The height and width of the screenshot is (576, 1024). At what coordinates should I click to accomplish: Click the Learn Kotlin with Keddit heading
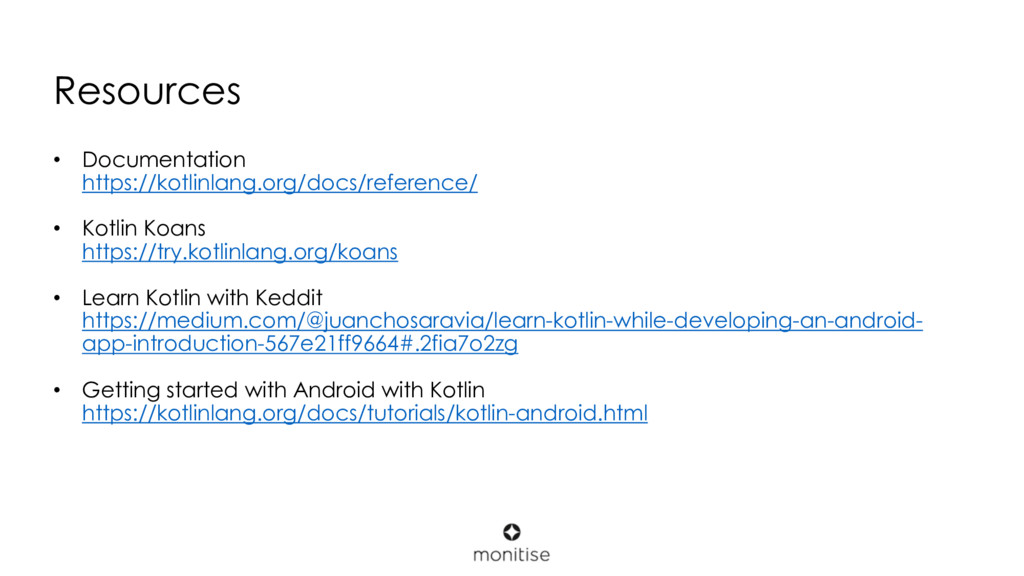pyautogui.click(x=202, y=298)
